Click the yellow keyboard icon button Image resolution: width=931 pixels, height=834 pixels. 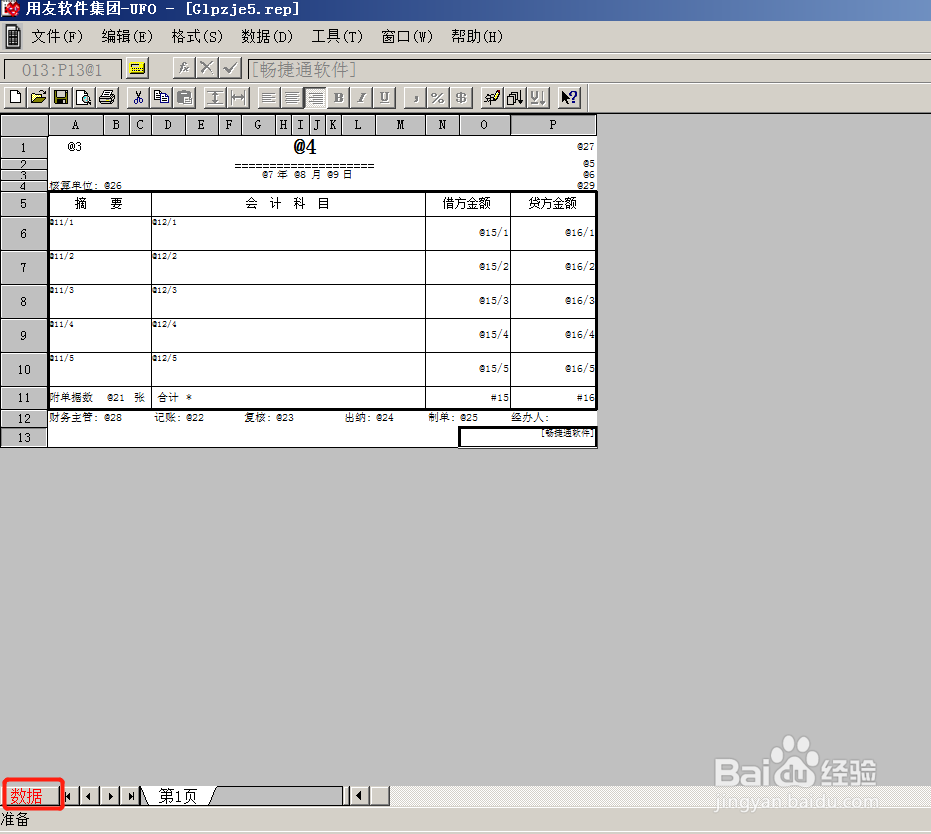[x=137, y=69]
